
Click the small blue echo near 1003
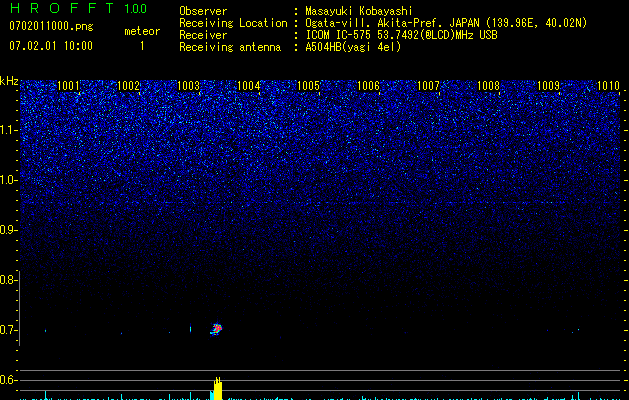(190, 328)
